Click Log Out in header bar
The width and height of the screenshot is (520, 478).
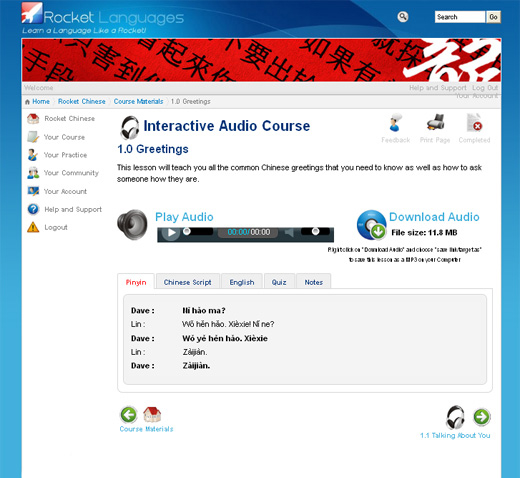[485, 88]
